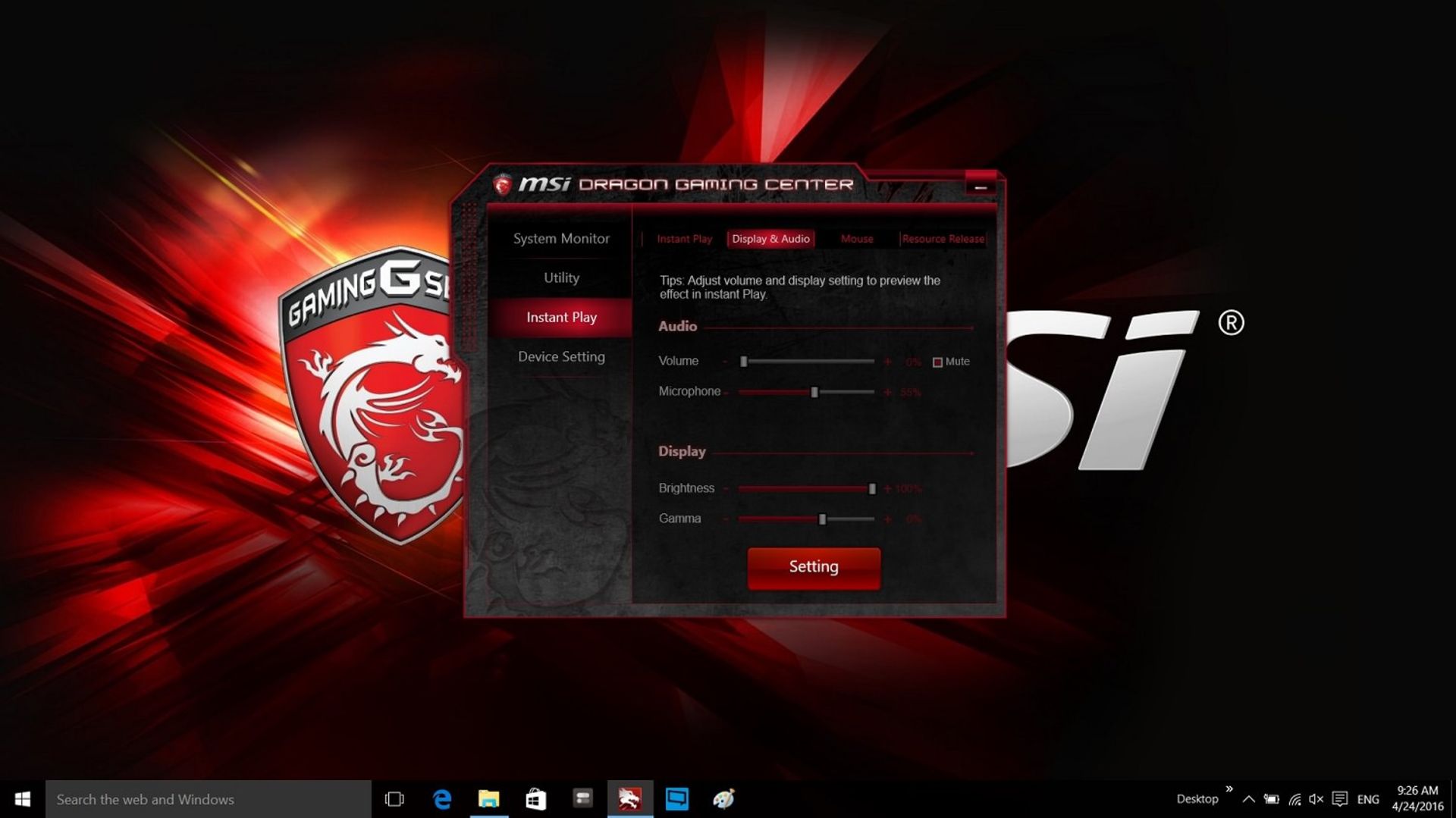Open the Utility section
The height and width of the screenshot is (818, 1456).
pos(561,278)
